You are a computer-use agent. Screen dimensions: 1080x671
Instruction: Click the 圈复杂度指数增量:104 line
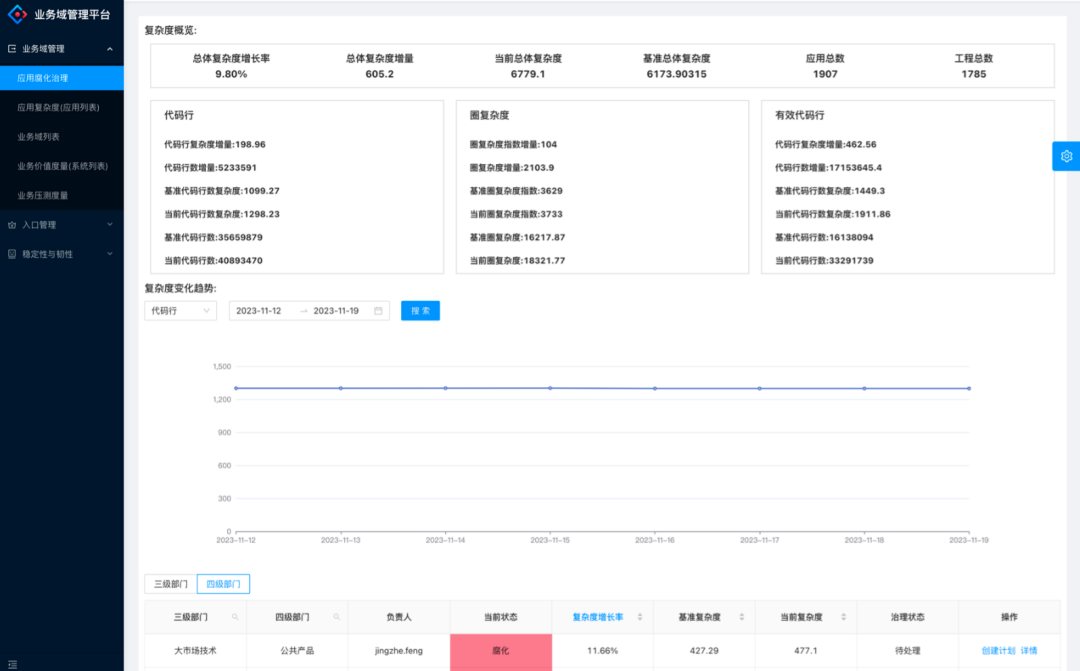(x=513, y=145)
